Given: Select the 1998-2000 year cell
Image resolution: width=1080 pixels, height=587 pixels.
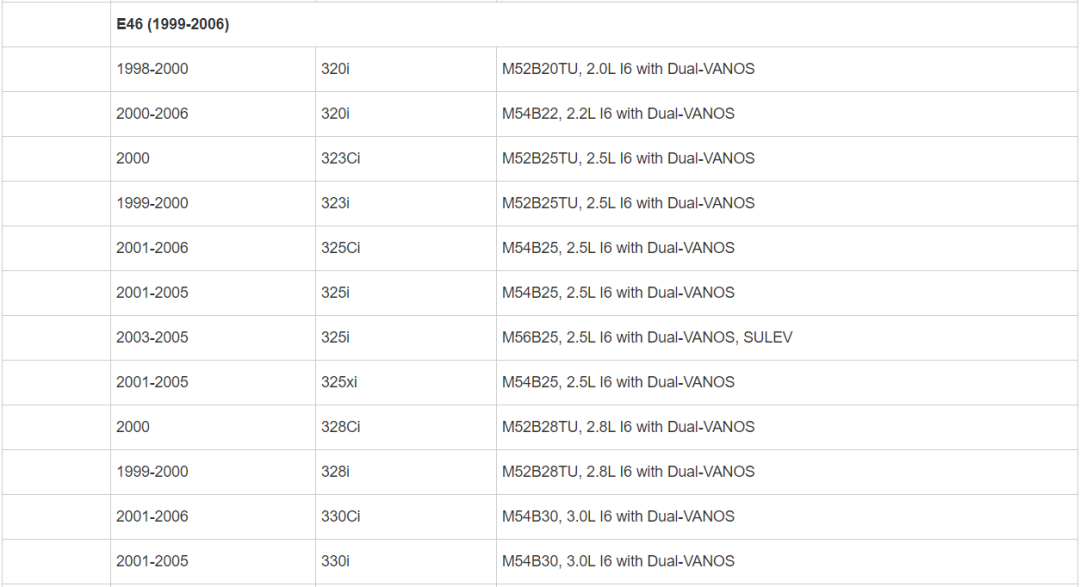Looking at the screenshot, I should click(x=152, y=69).
